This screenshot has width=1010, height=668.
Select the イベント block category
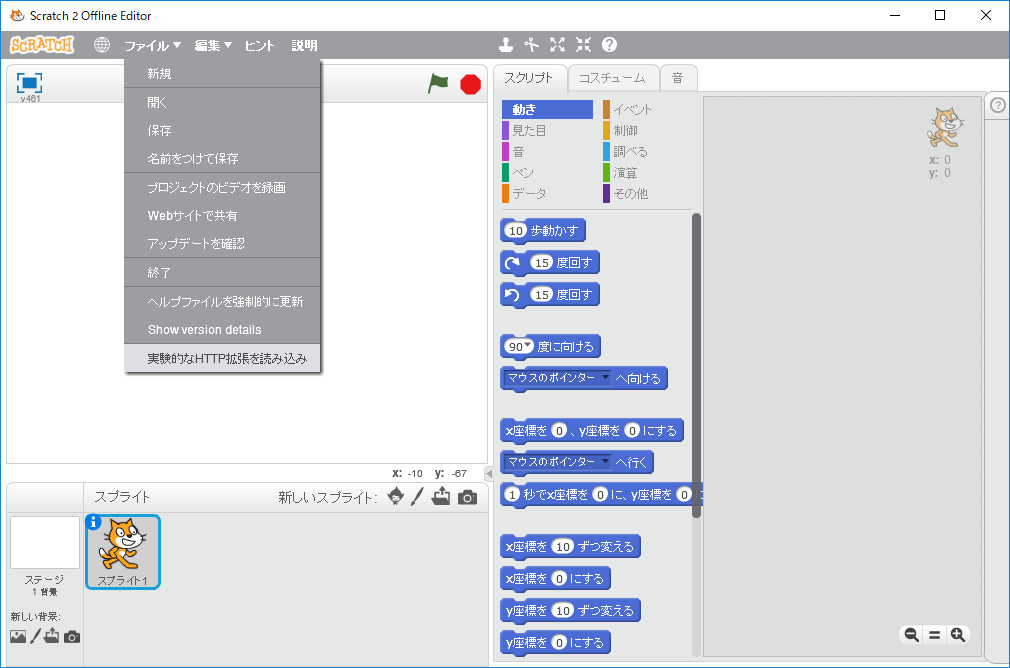click(632, 109)
